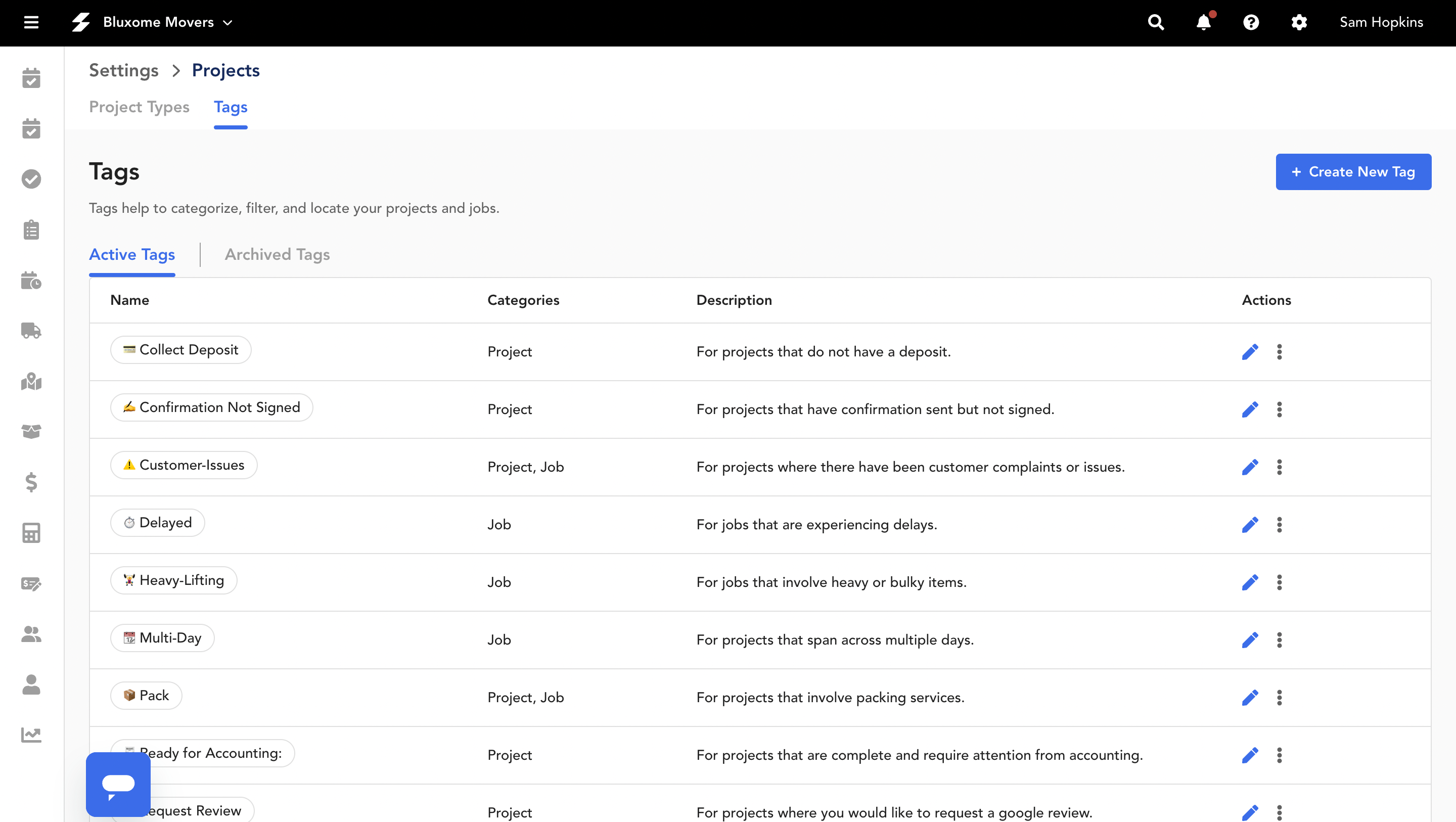This screenshot has height=822, width=1456.
Task: Open the dollar sign sidebar icon
Action: (x=31, y=482)
